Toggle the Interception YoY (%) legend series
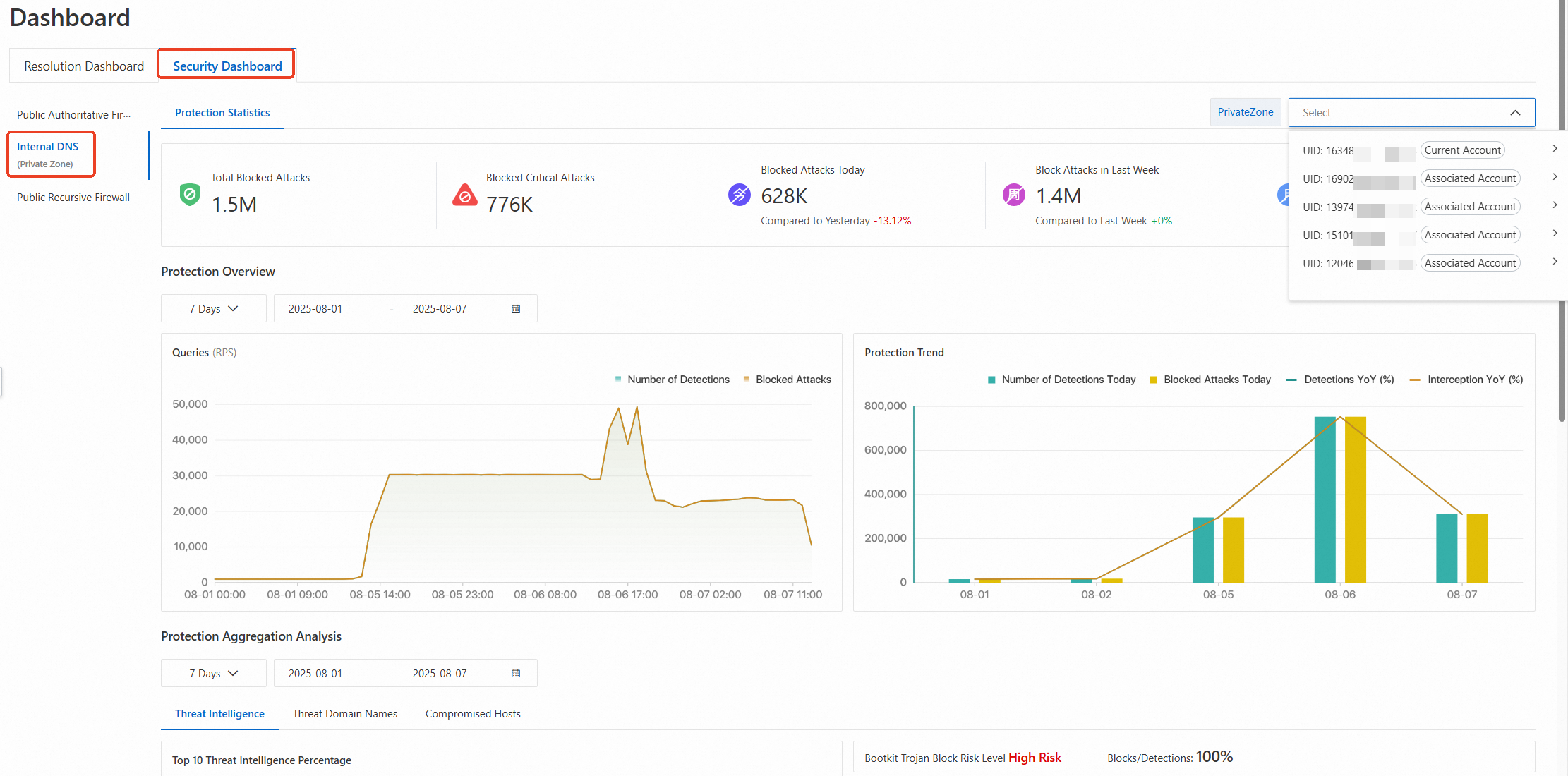1568x776 pixels. click(x=1466, y=380)
